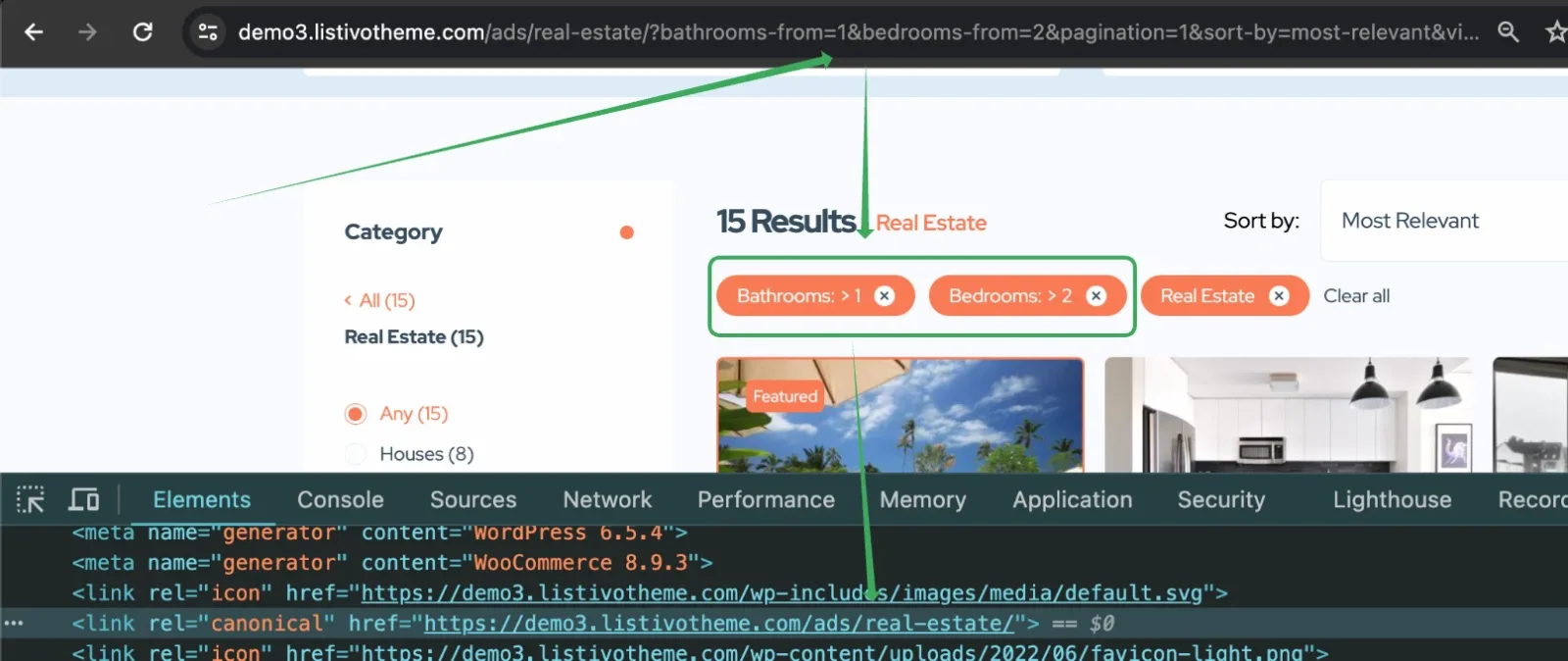
Task: Click the three-dots menu beside canonical line
Action: tap(14, 624)
